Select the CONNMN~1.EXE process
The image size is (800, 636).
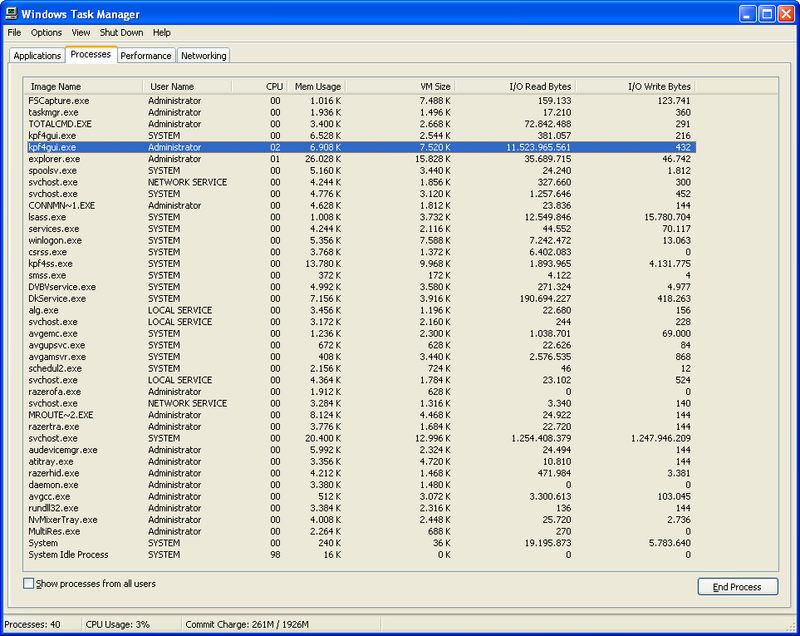[x=361, y=206]
